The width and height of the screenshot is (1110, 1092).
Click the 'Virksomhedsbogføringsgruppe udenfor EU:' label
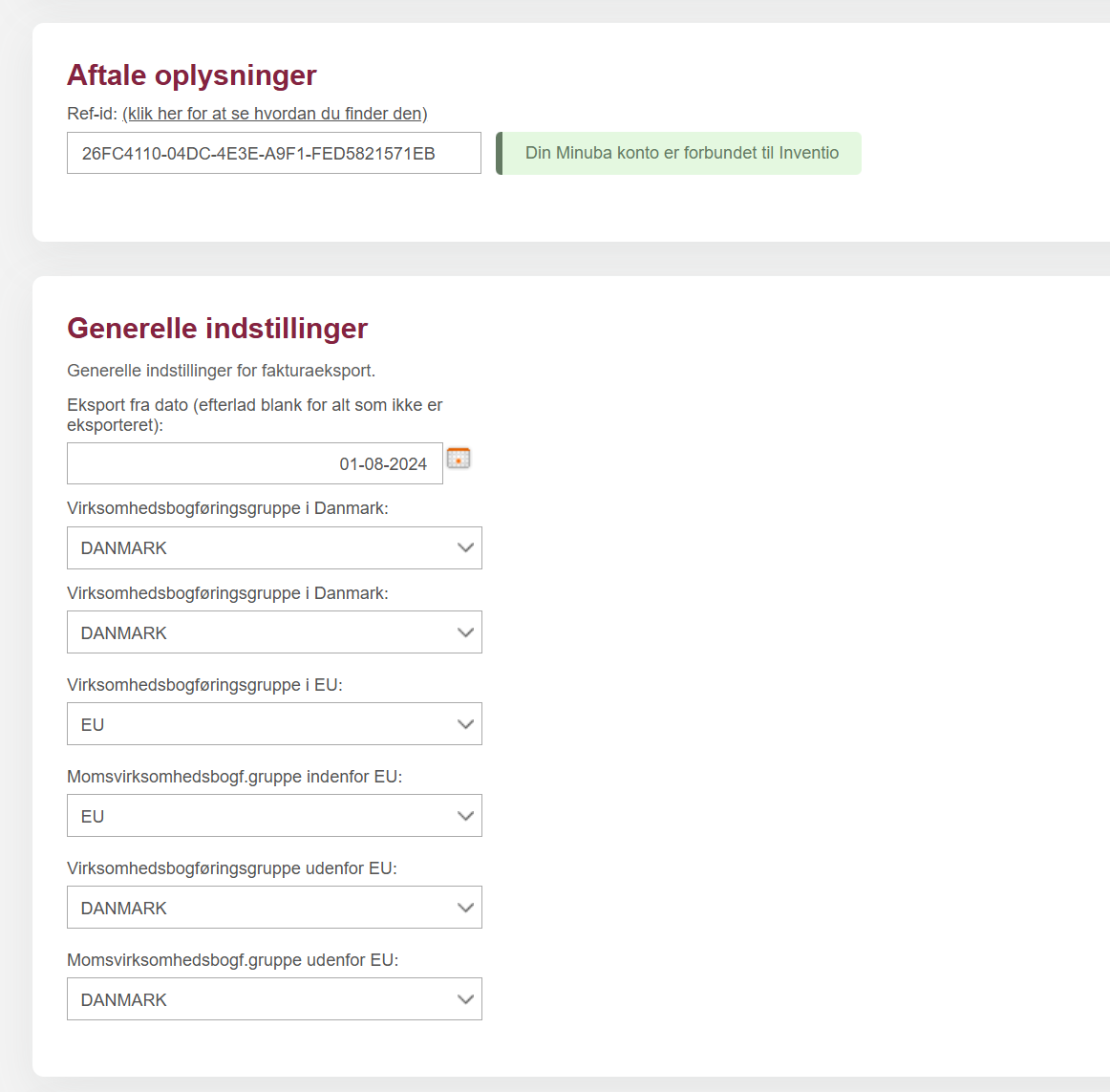coord(231,868)
